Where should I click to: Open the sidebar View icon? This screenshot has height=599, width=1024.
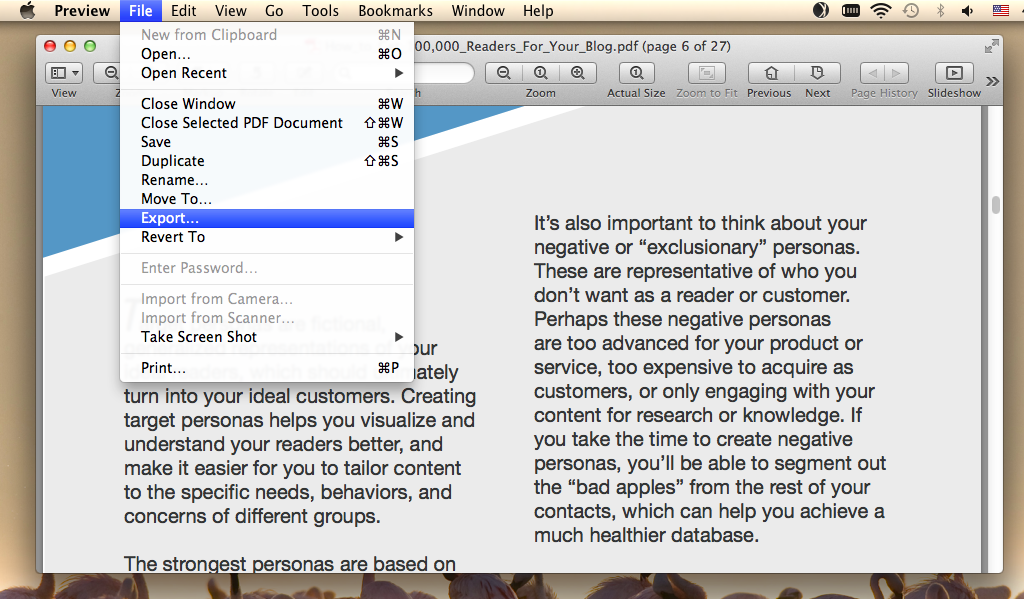(57, 72)
